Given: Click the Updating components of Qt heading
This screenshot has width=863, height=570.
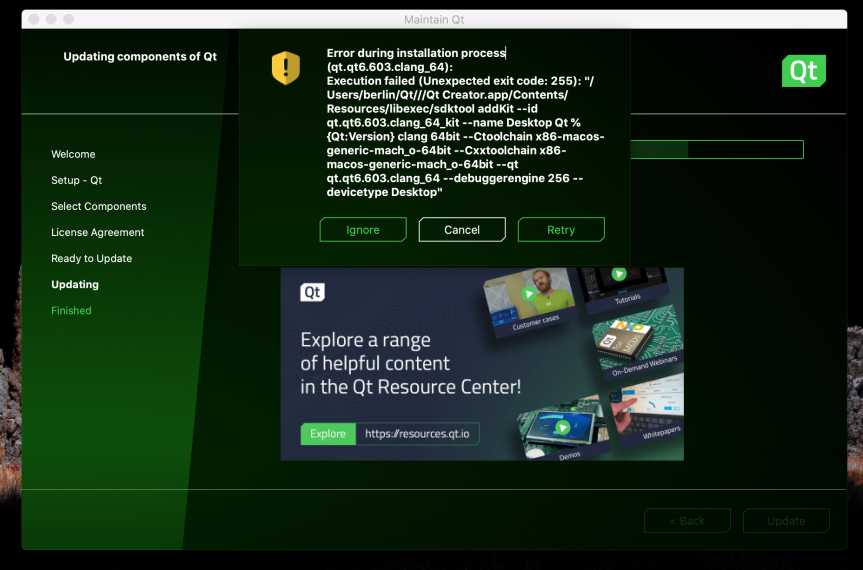Looking at the screenshot, I should pos(140,56).
